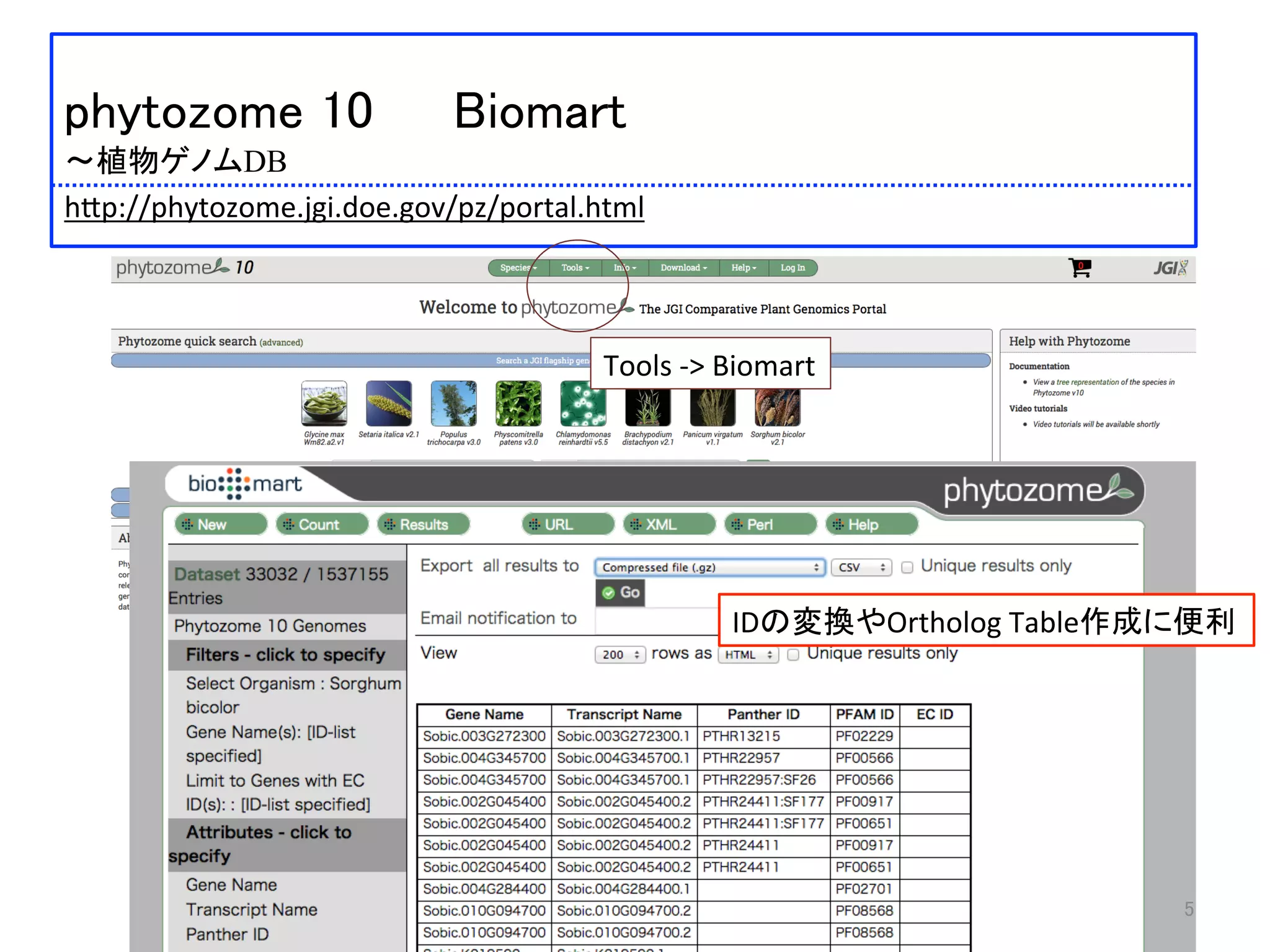Click Panther cell PTHR22957:SF26
The image size is (1270, 952).
click(x=763, y=780)
